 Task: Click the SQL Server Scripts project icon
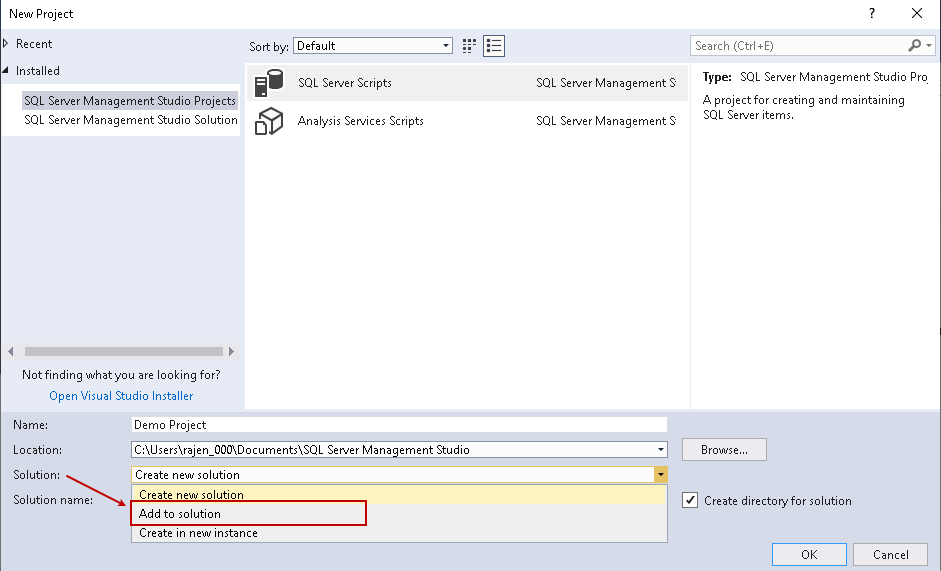point(269,83)
